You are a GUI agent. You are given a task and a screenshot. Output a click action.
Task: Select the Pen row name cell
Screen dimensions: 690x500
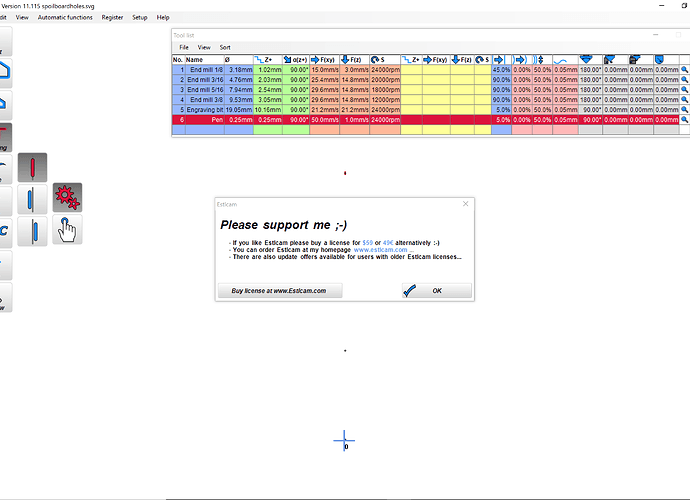(205, 119)
